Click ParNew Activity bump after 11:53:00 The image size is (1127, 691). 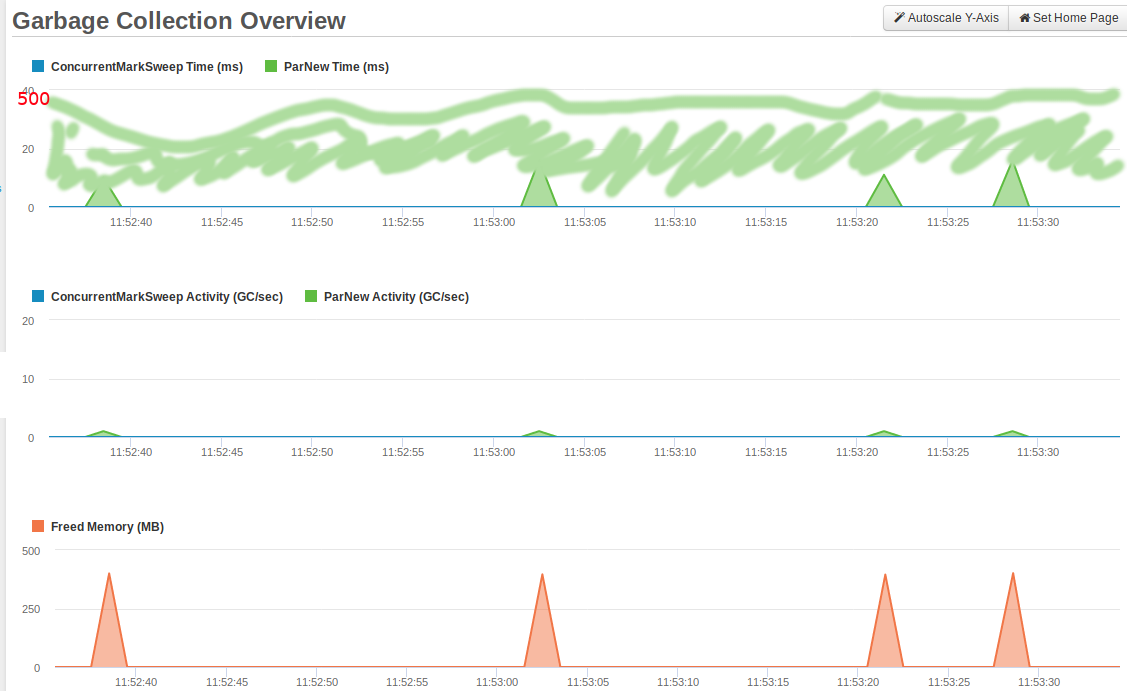538,434
